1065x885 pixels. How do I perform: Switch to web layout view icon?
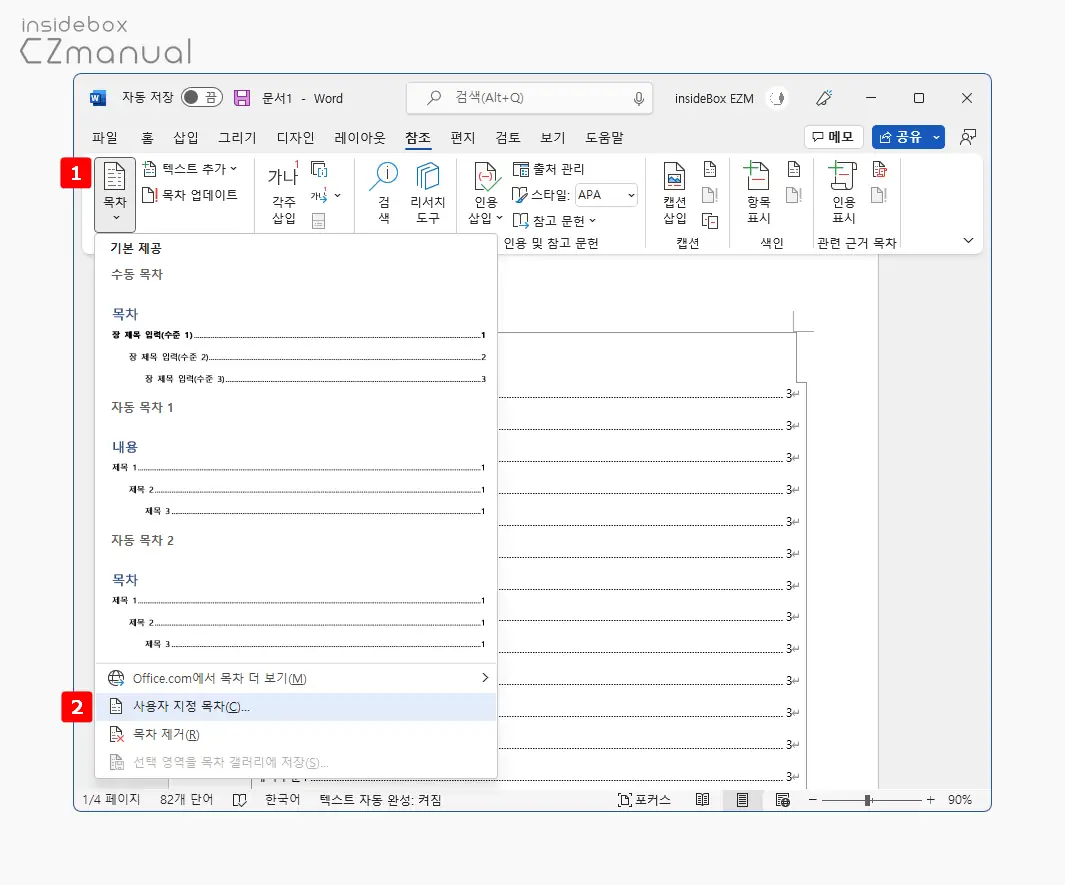pos(782,799)
